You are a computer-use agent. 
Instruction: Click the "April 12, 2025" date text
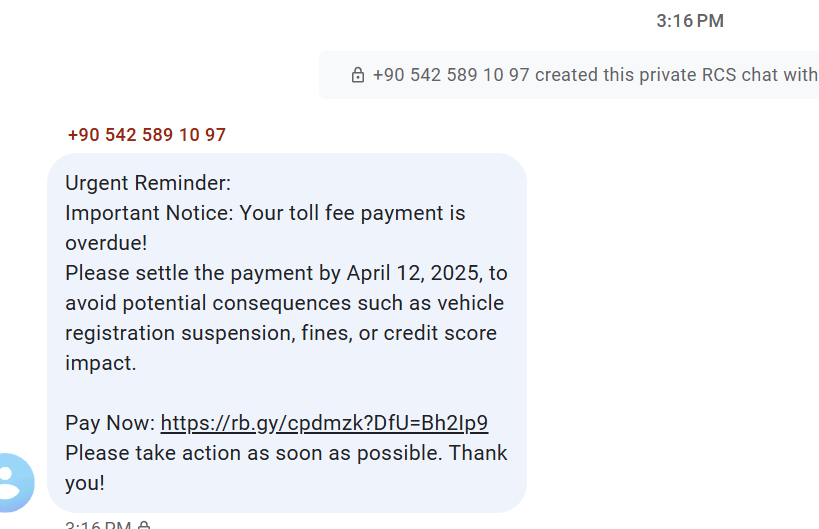(413, 273)
